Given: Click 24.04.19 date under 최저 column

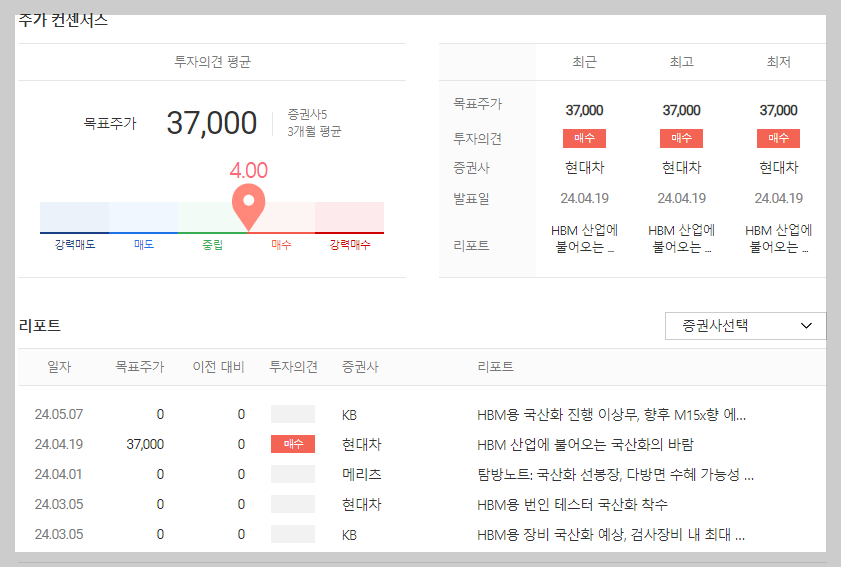Looking at the screenshot, I should pos(778,198).
